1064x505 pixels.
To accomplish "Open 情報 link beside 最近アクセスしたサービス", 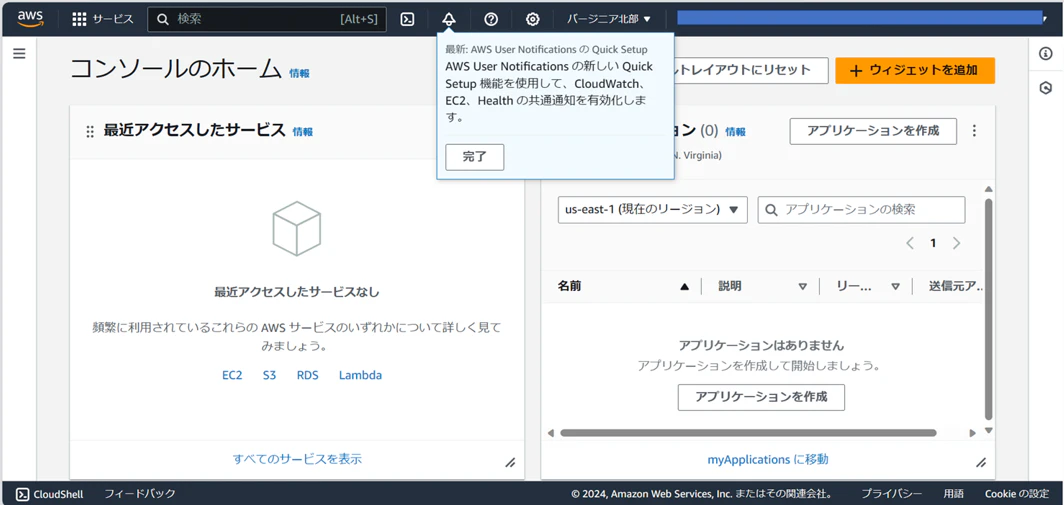I will coord(303,132).
